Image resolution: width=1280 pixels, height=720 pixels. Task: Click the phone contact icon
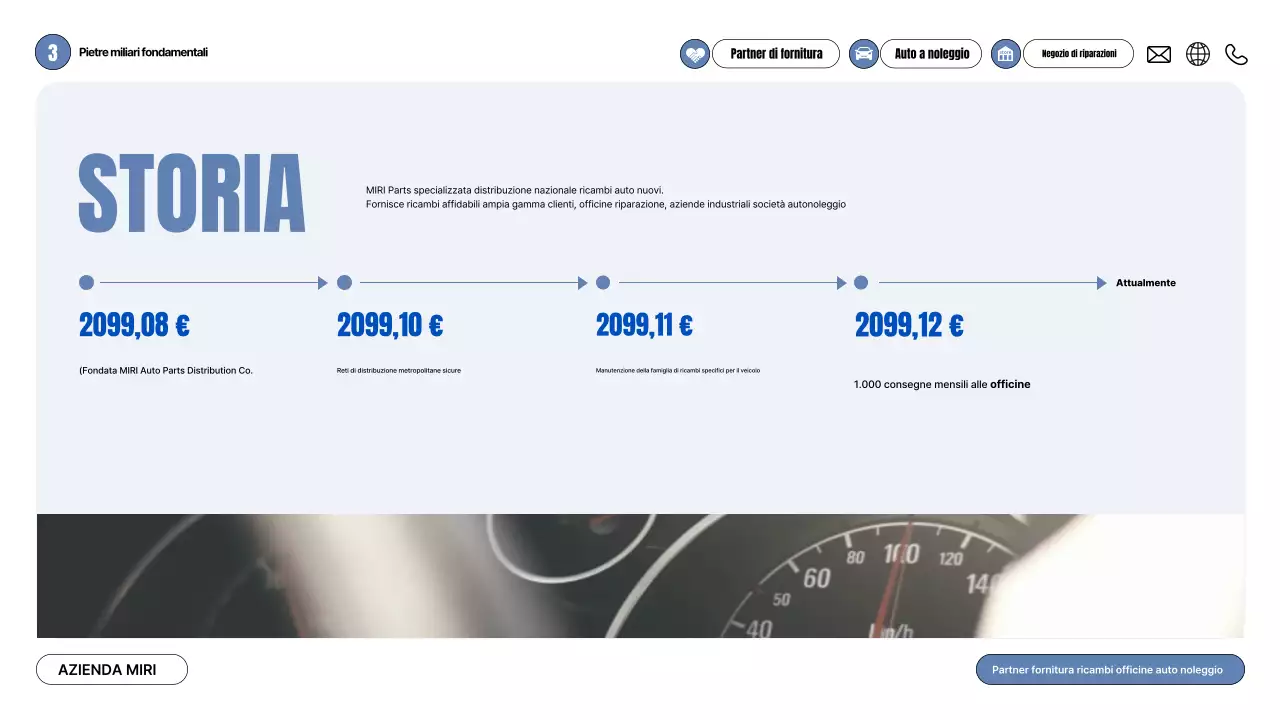(1236, 54)
